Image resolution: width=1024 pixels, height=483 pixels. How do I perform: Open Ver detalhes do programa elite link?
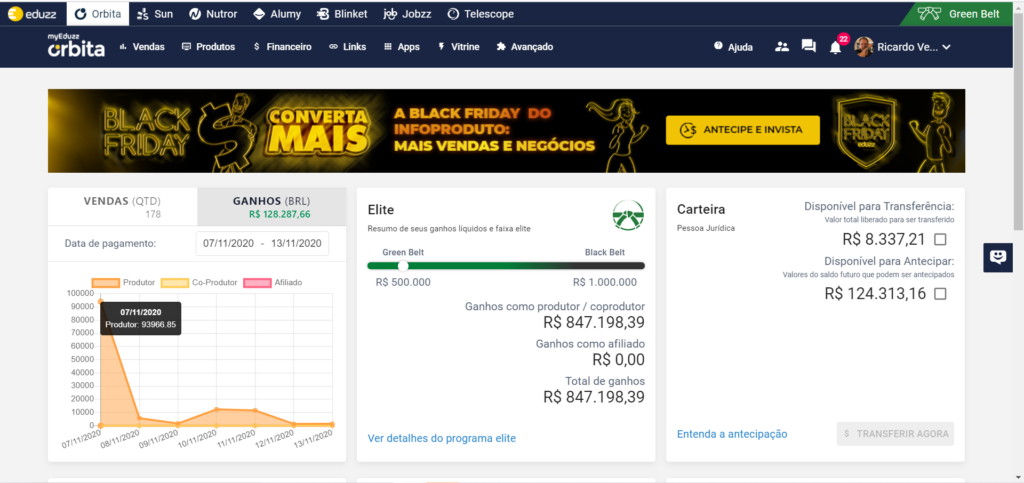pyautogui.click(x=441, y=438)
